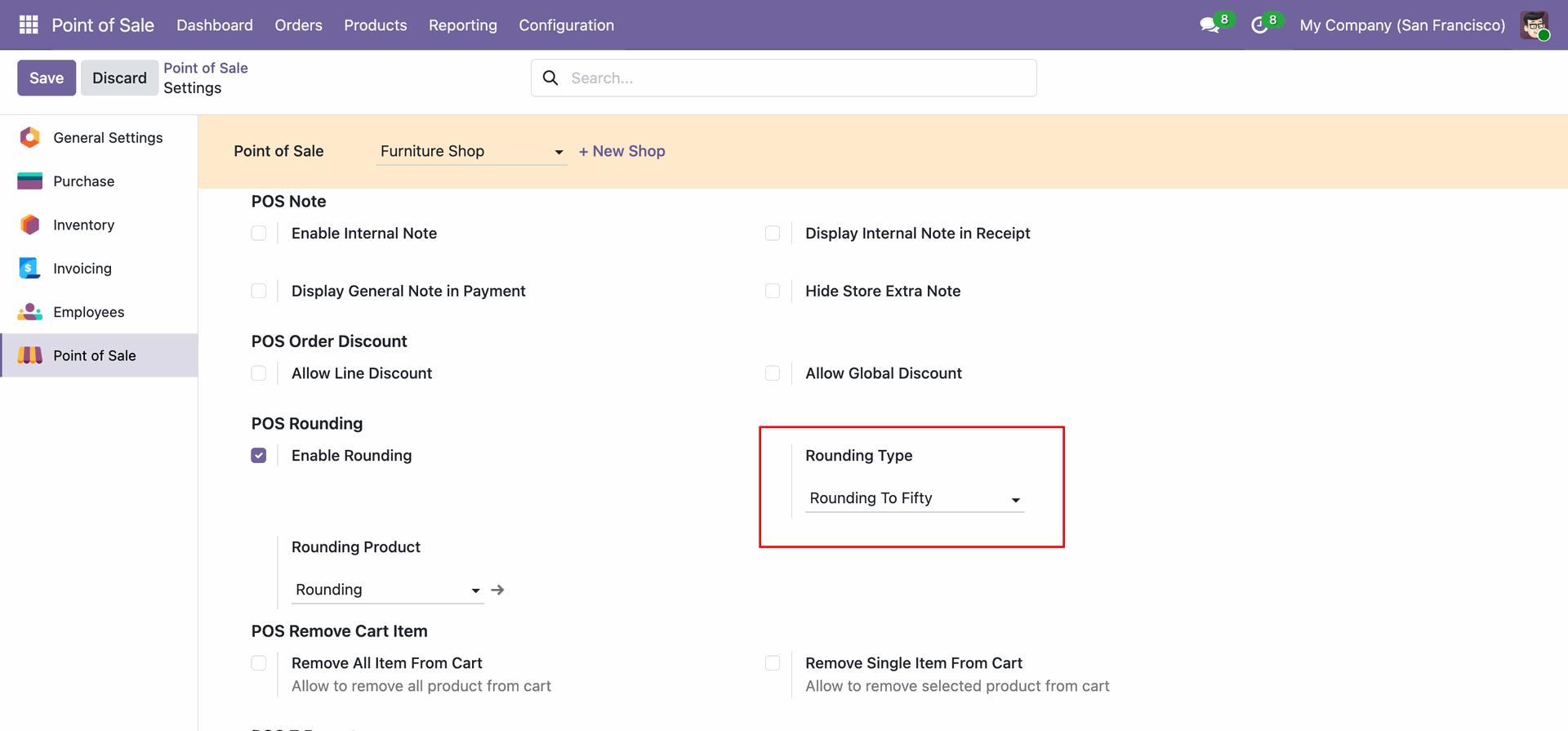Click the Point of Sale app title
Viewport: 1568px width, 731px height.
tap(103, 25)
